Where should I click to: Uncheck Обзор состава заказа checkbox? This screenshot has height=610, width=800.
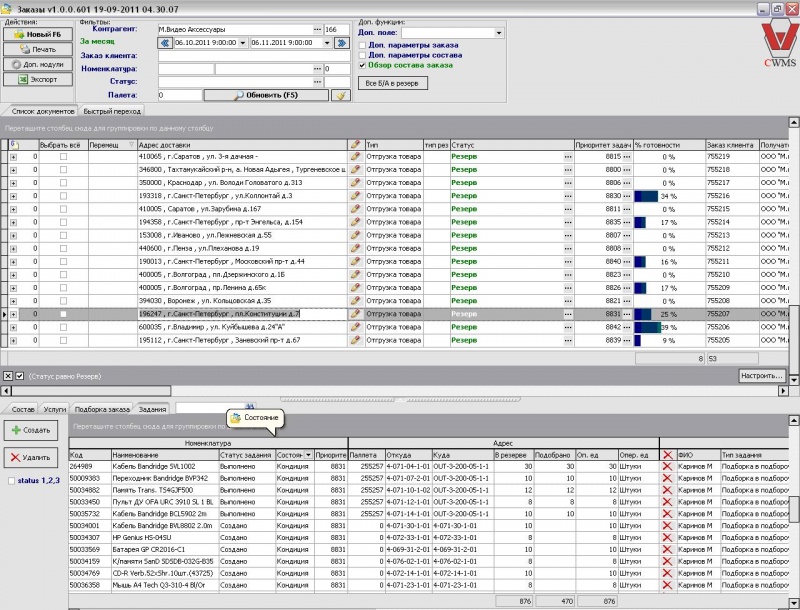[363, 65]
